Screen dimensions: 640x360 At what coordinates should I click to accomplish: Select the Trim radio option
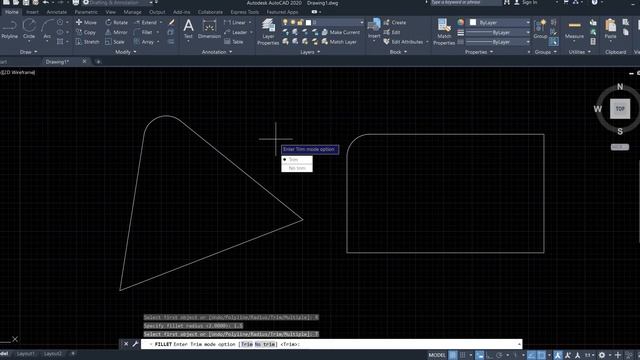coord(297,160)
